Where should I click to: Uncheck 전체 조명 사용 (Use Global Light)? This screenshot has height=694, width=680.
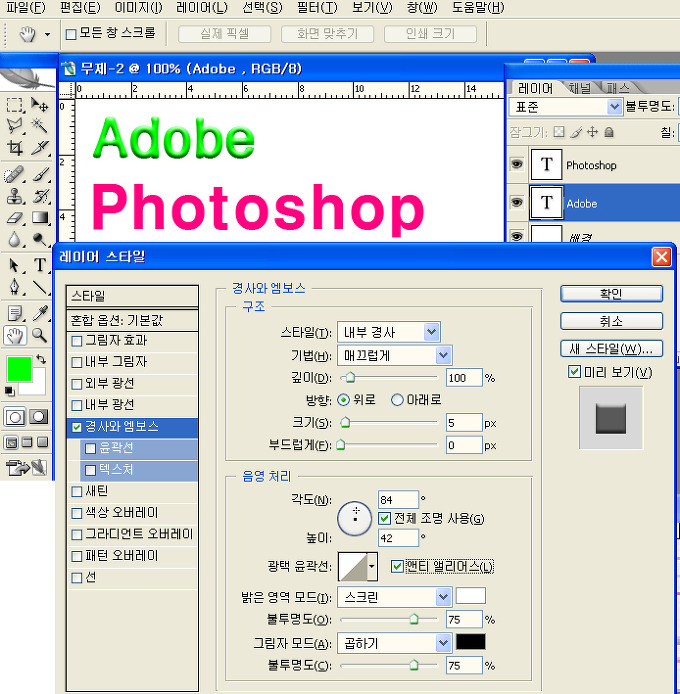(x=384, y=518)
